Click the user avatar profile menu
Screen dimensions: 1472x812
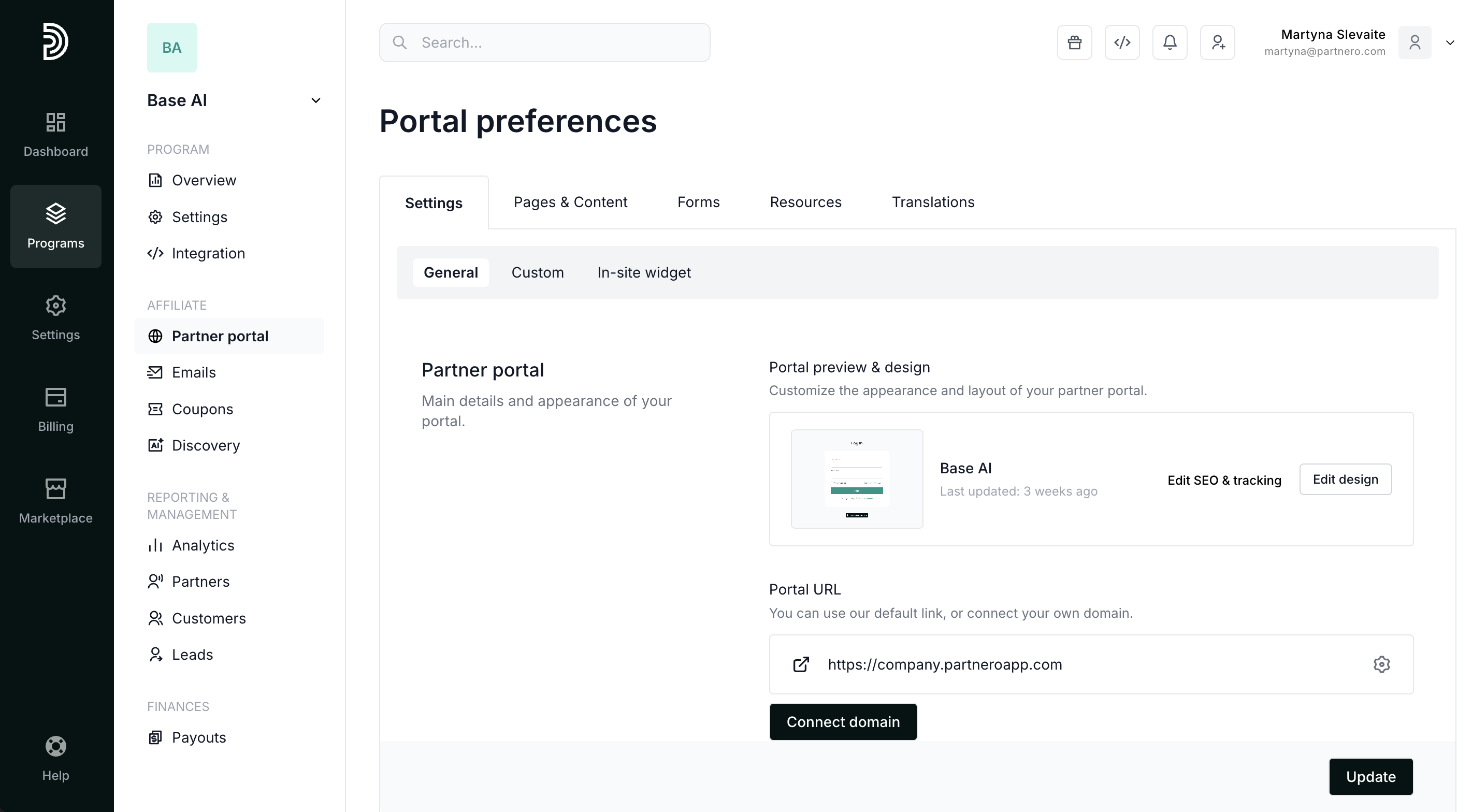[1415, 42]
